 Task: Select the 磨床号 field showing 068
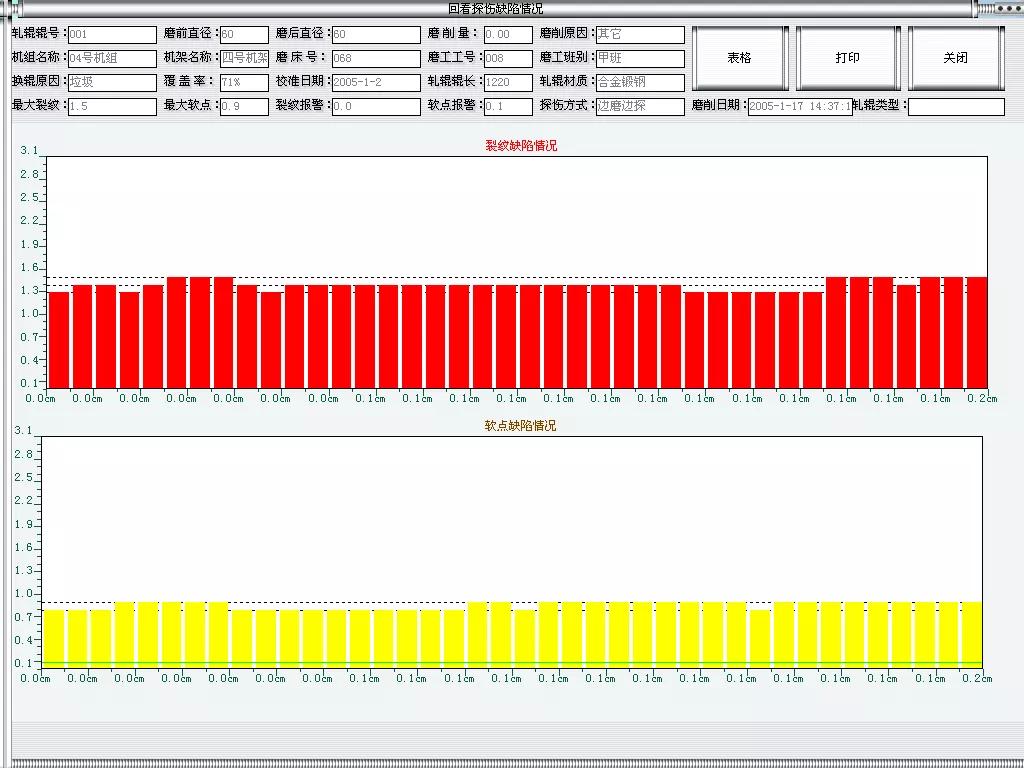pyautogui.click(x=376, y=59)
